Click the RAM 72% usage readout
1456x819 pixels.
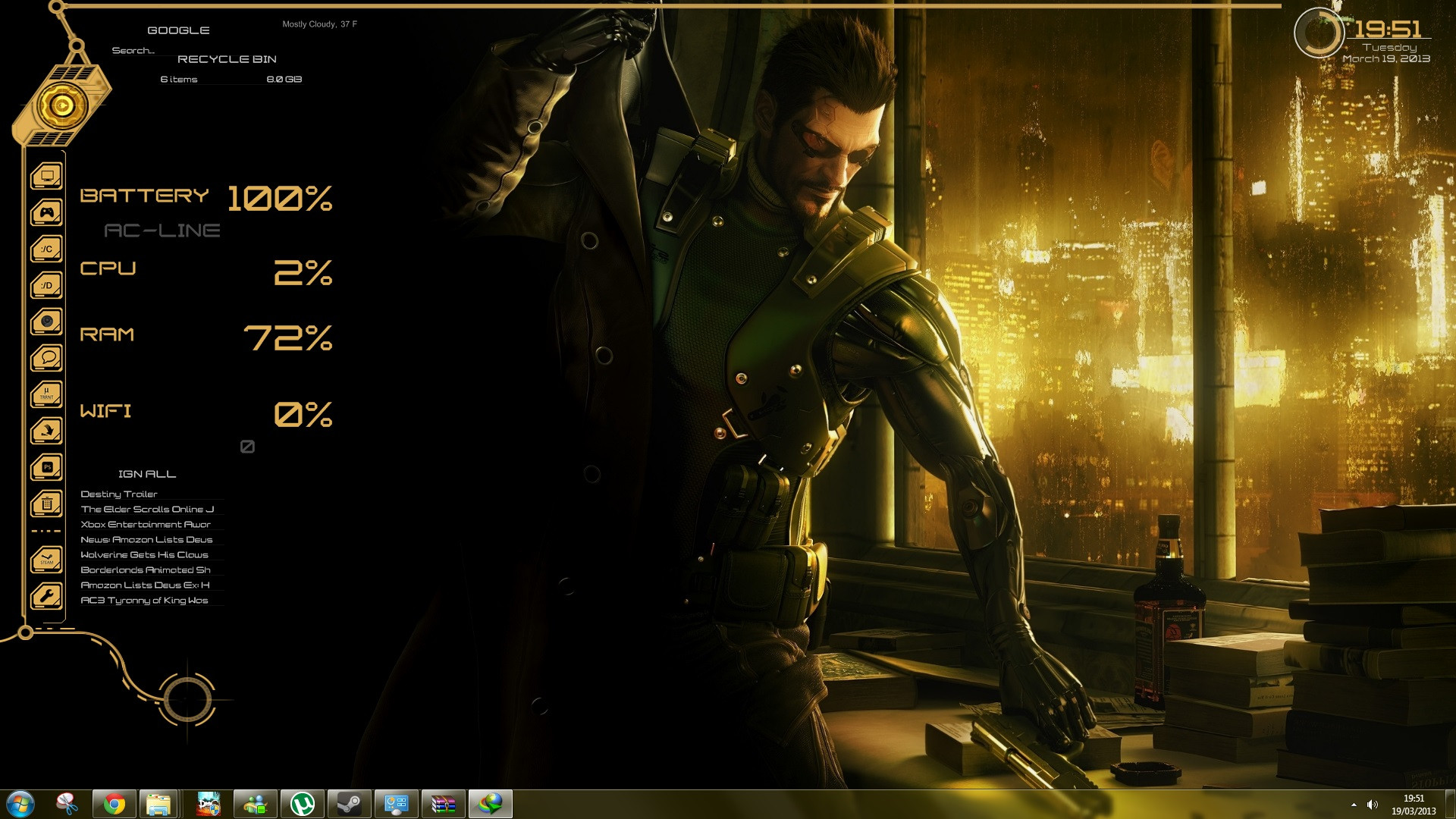point(206,337)
